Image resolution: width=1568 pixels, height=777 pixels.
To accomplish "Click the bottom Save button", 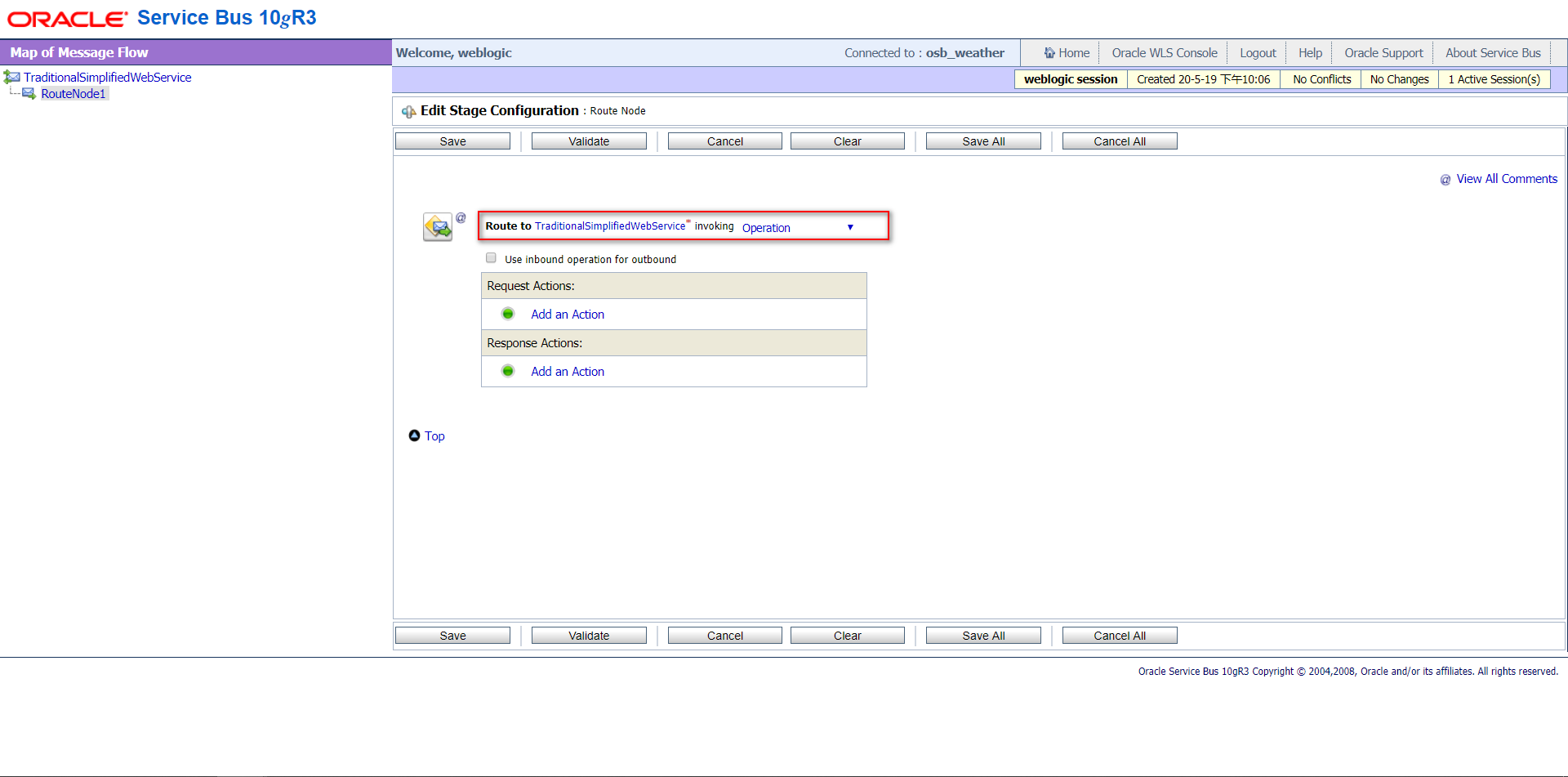I will point(452,636).
